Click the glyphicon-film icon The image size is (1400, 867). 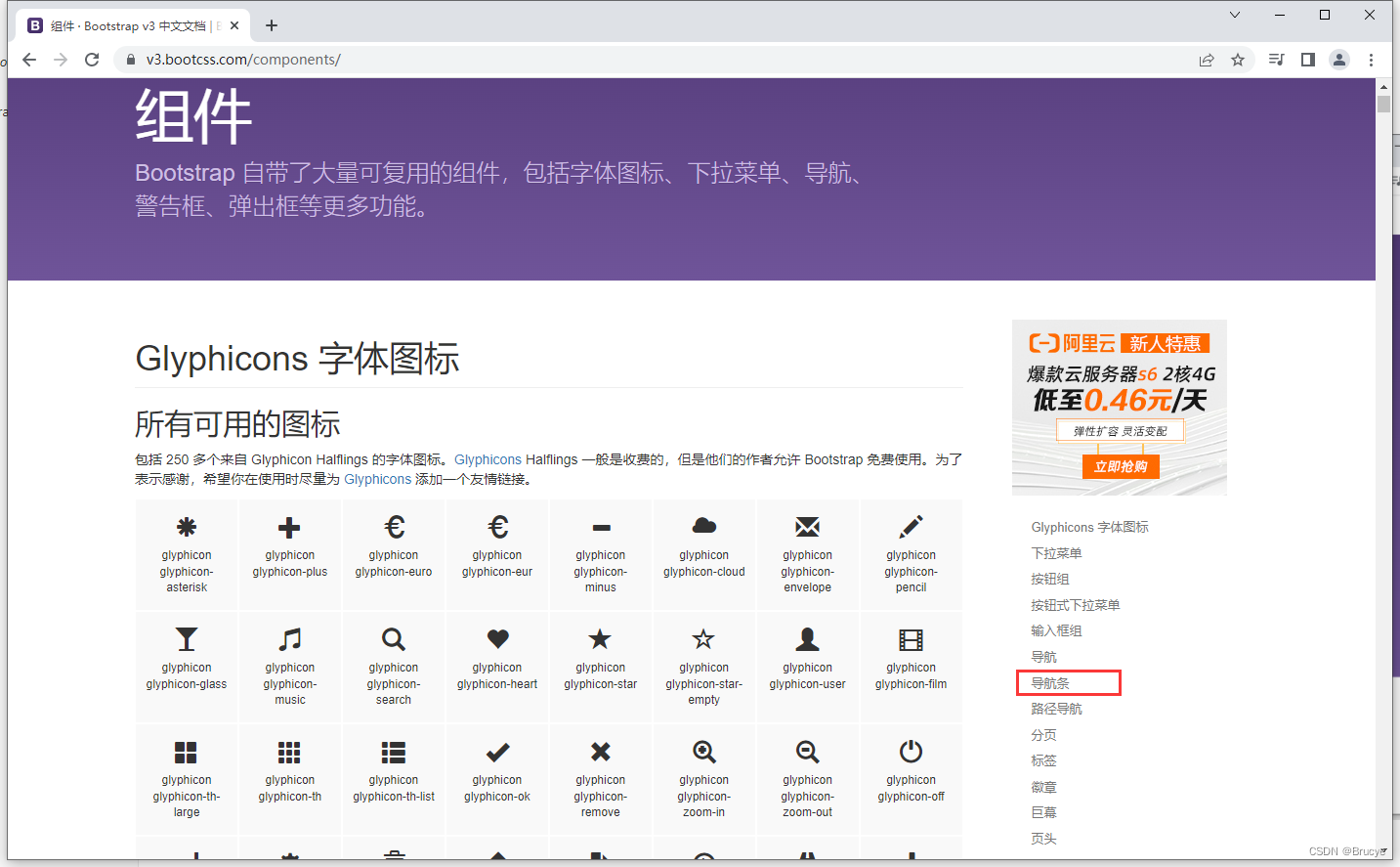pyautogui.click(x=911, y=639)
